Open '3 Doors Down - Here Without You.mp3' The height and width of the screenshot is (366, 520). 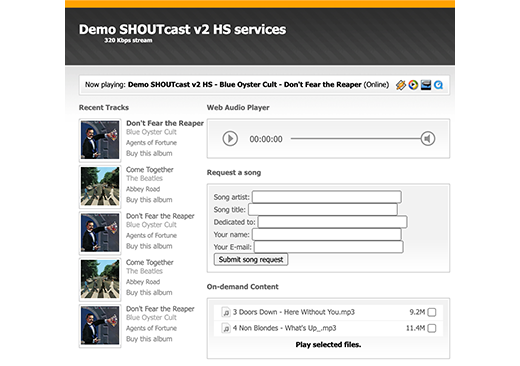294,312
